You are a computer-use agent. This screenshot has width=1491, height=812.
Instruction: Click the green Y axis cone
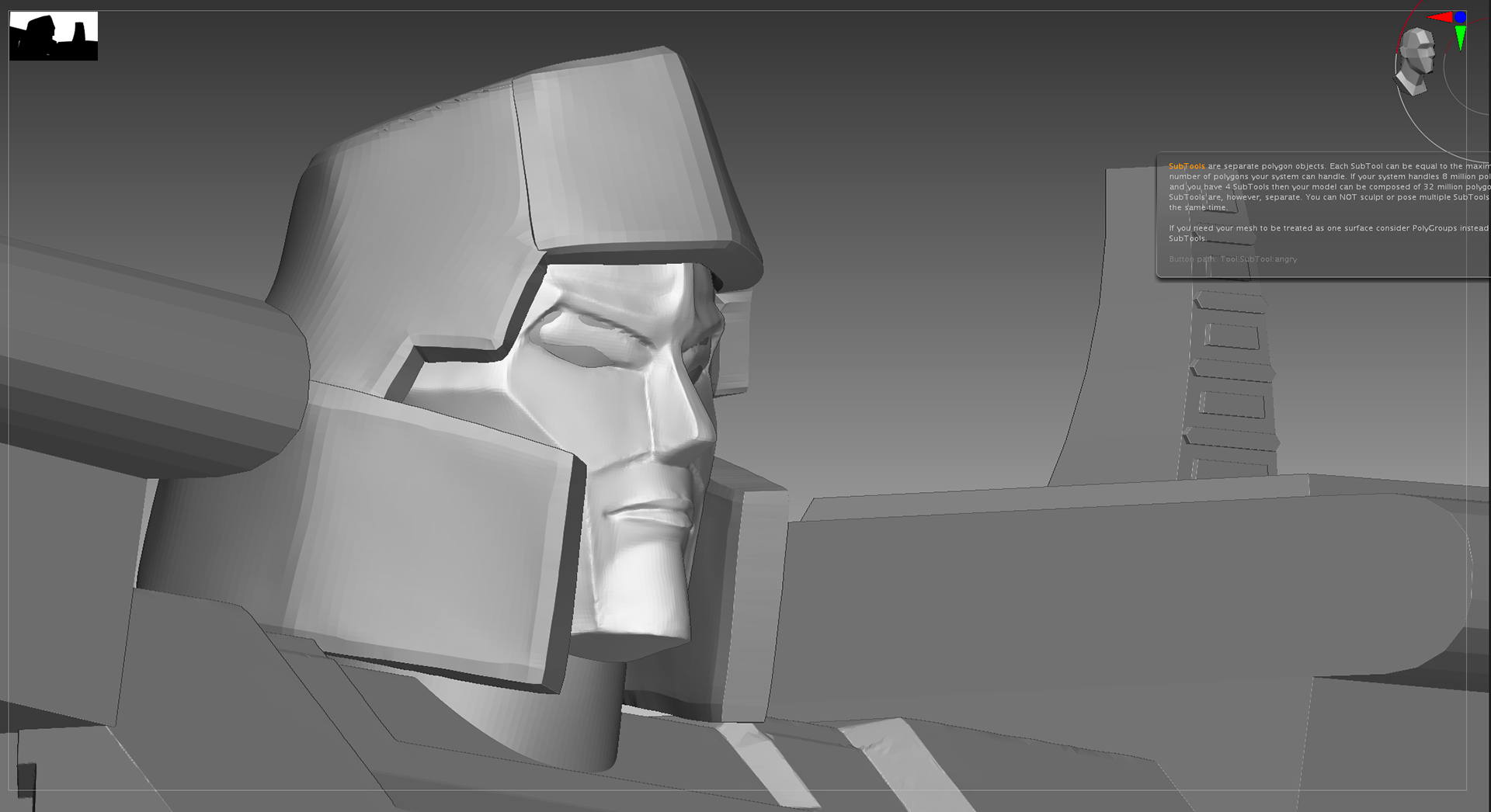pyautogui.click(x=1461, y=37)
